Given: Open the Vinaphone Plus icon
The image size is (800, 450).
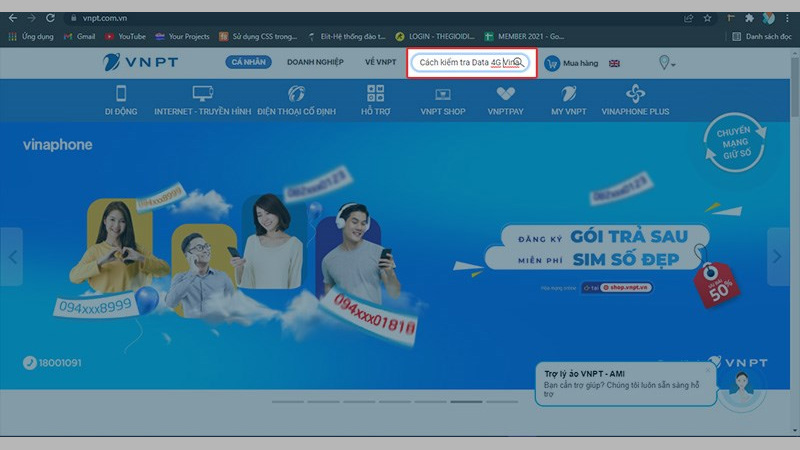Looking at the screenshot, I should click(x=635, y=94).
